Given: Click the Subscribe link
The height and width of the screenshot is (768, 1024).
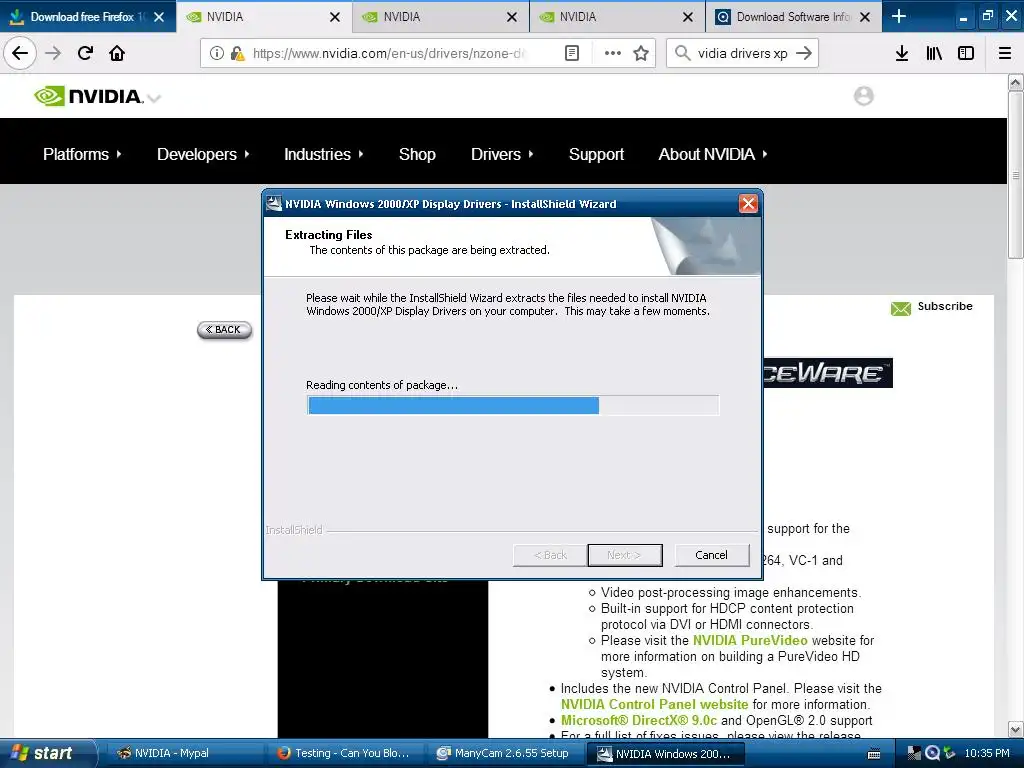Looking at the screenshot, I should [944, 306].
